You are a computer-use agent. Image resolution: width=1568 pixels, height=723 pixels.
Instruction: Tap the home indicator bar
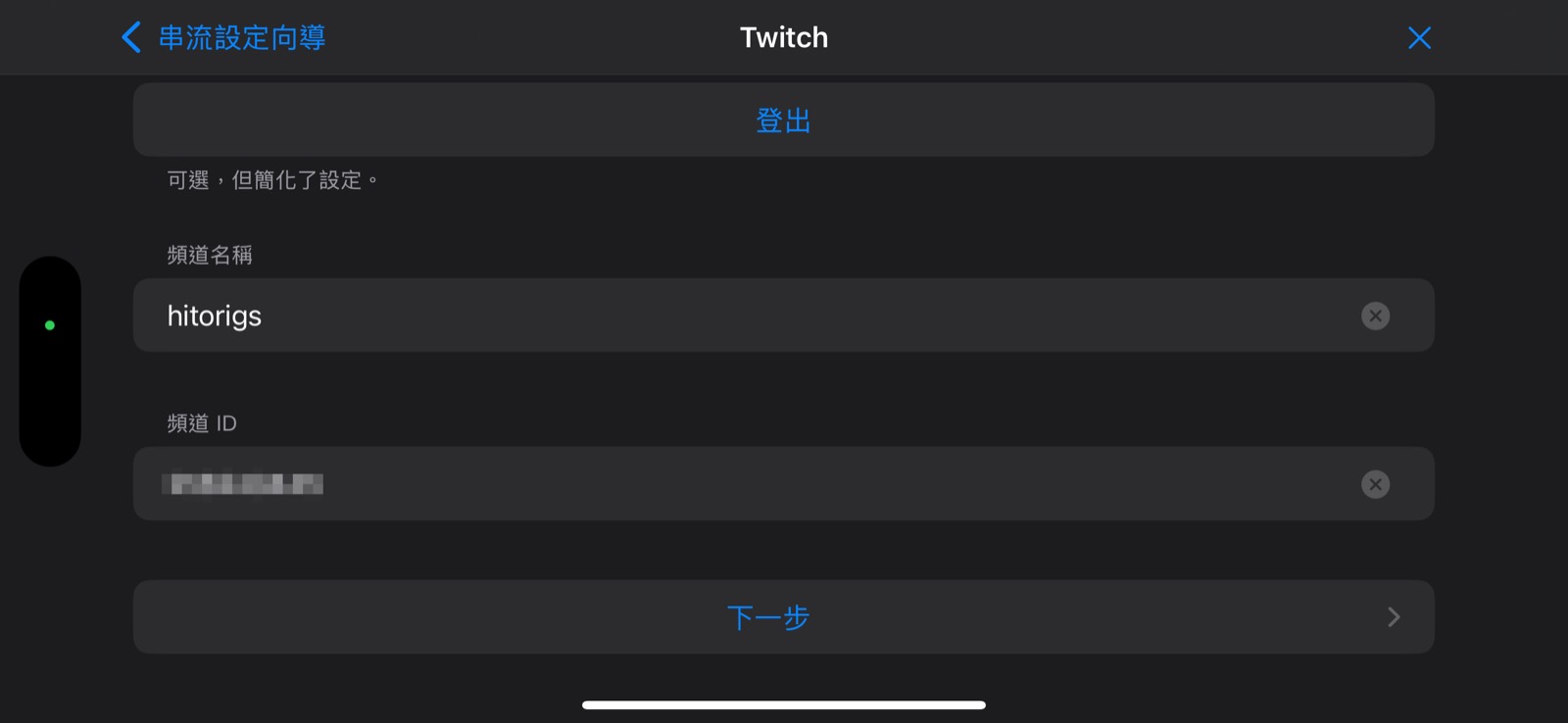[x=784, y=704]
